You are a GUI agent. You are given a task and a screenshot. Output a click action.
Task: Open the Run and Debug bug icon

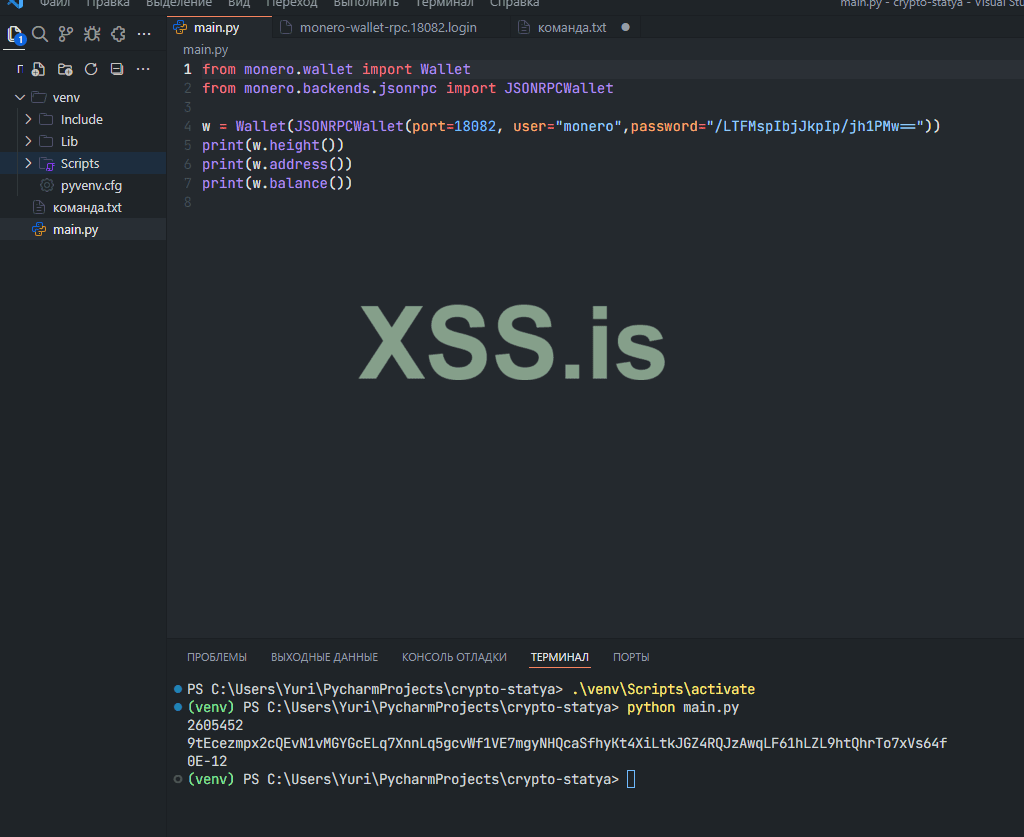pyautogui.click(x=92, y=34)
